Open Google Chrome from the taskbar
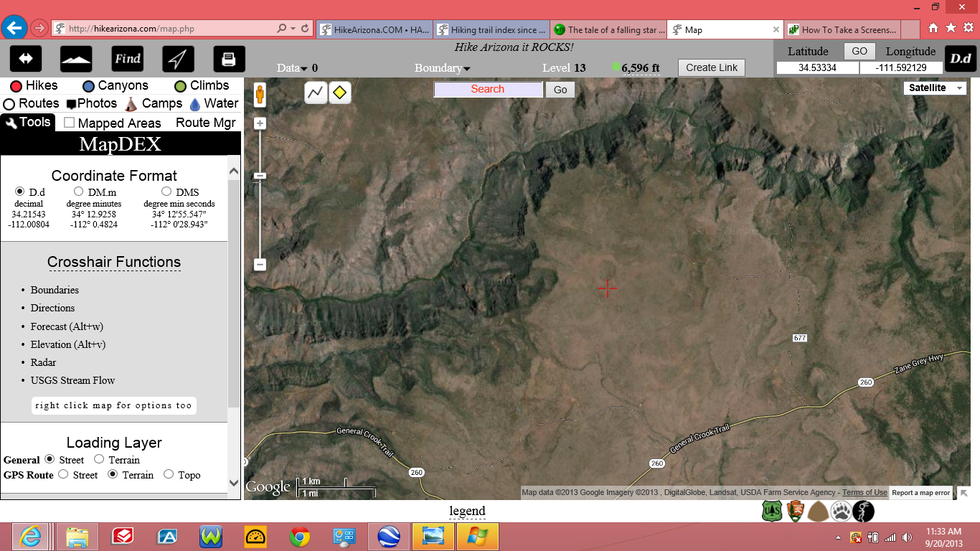 point(299,537)
